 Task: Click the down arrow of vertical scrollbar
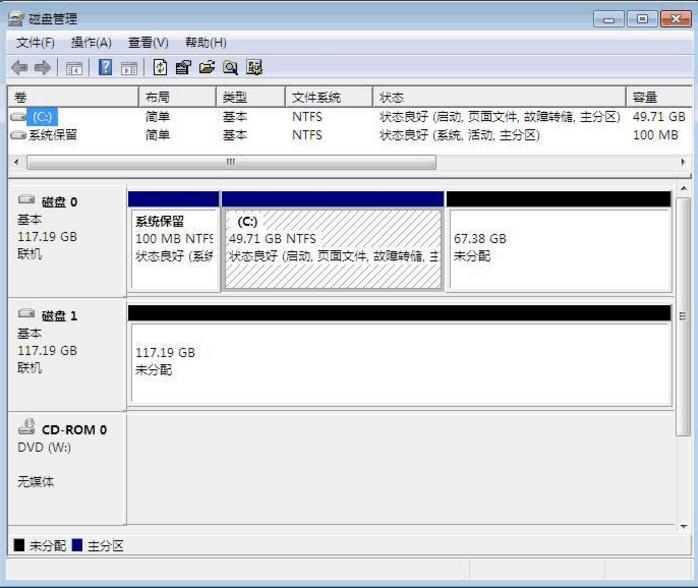pos(683,527)
